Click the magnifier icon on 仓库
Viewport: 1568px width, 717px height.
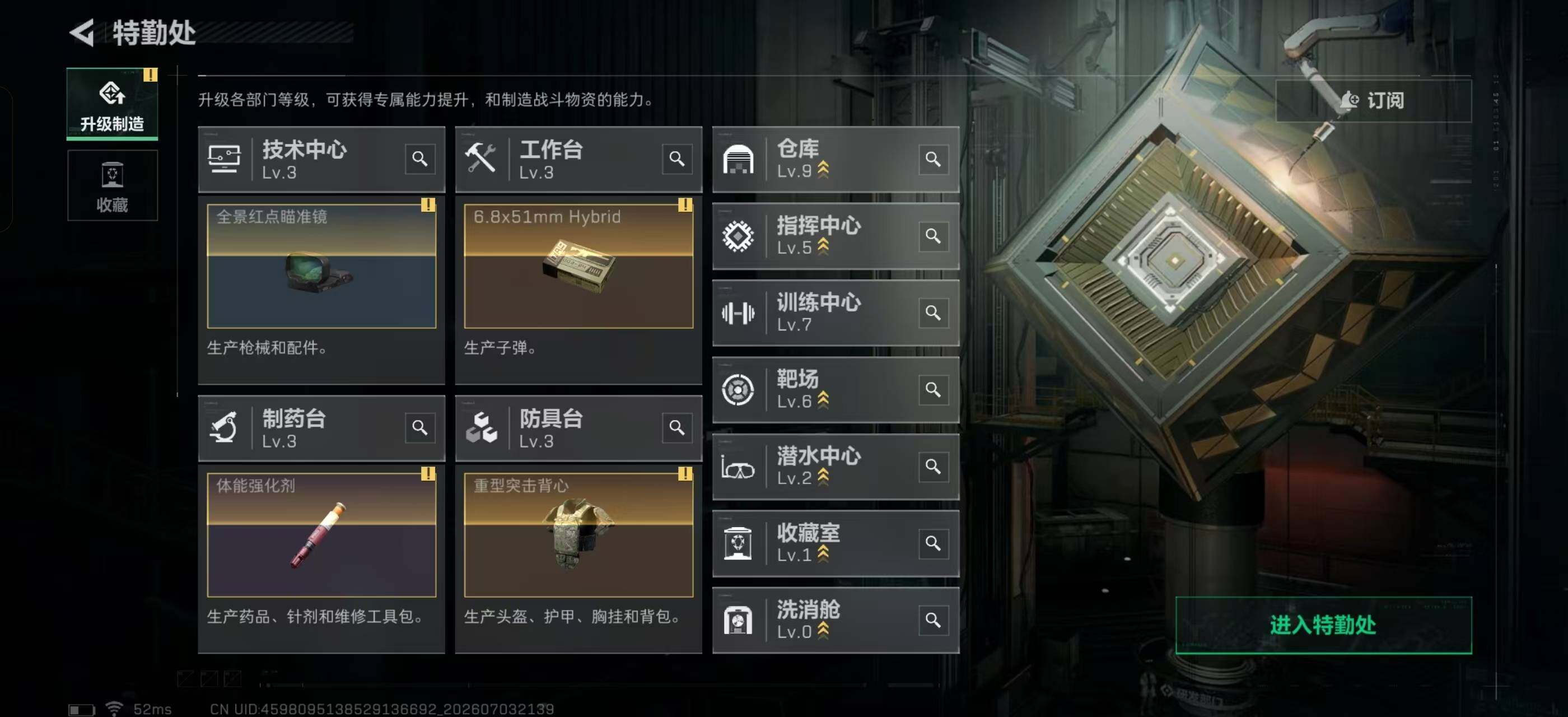933,160
